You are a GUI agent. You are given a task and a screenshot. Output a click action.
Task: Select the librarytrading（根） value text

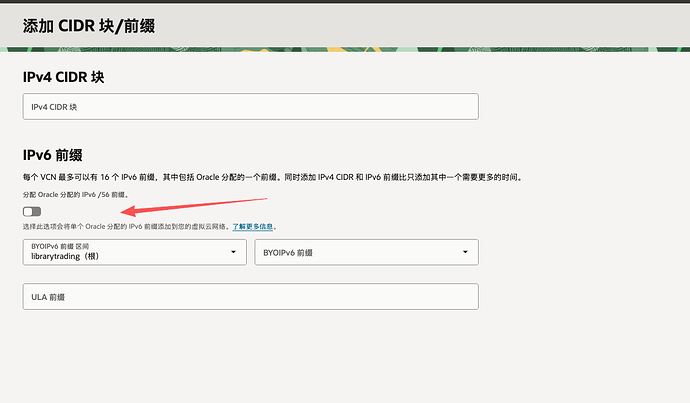(x=66, y=257)
